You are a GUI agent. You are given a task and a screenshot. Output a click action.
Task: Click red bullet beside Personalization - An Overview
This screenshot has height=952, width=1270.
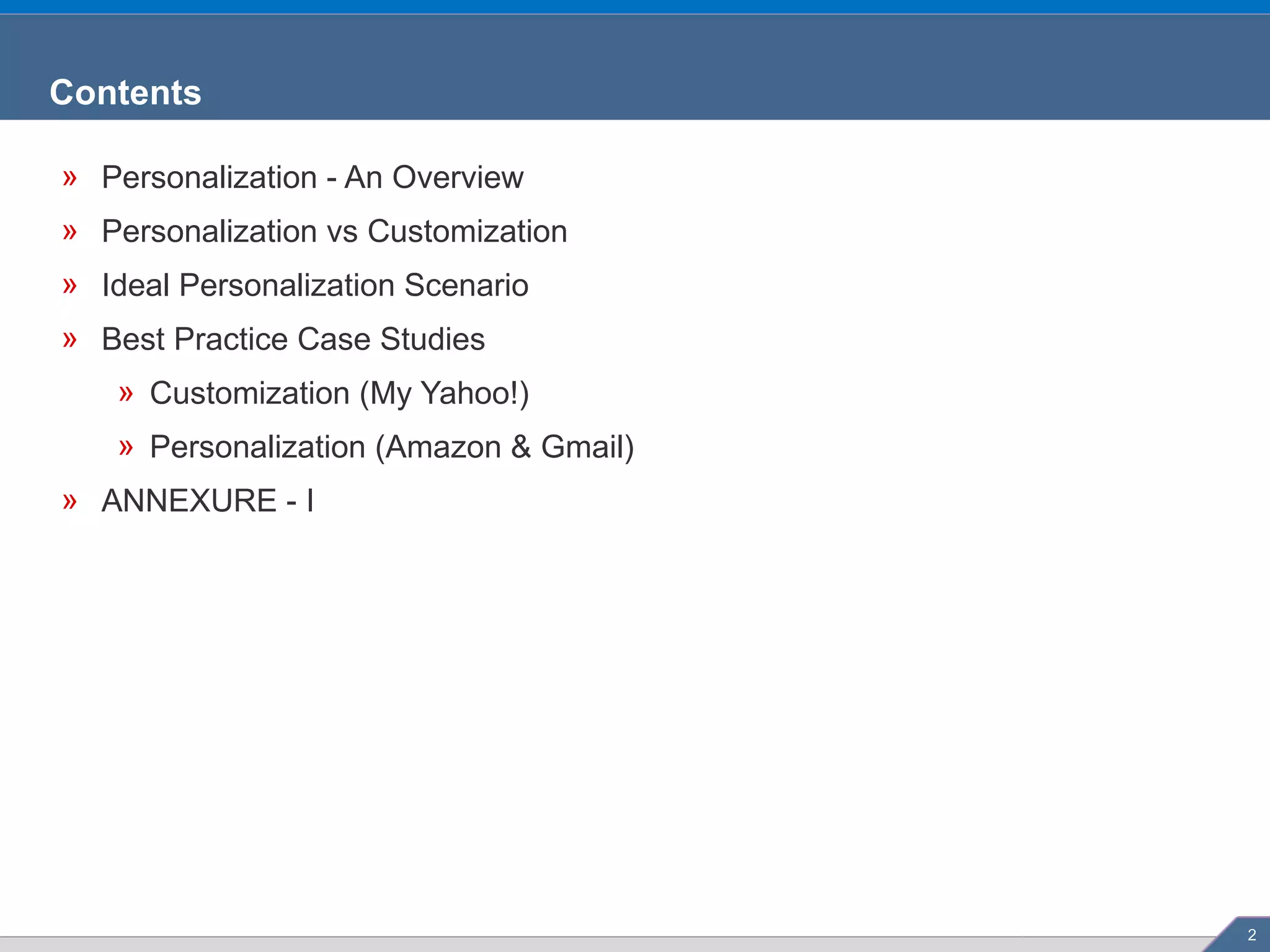coord(70,178)
